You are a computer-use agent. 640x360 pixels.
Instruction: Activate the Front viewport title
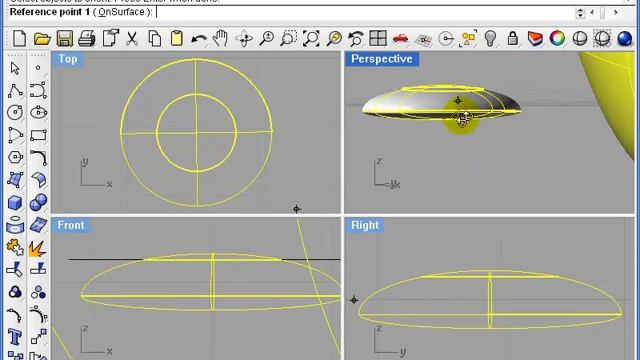click(71, 225)
